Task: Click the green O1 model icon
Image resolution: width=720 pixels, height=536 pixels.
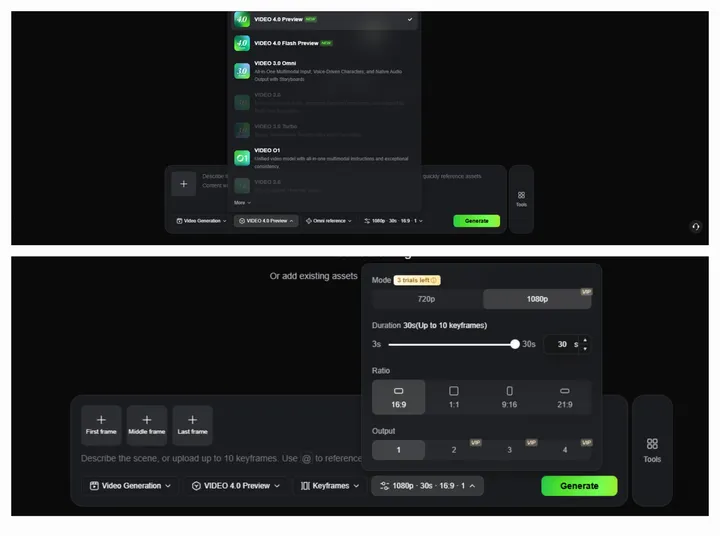Action: pyautogui.click(x=242, y=158)
